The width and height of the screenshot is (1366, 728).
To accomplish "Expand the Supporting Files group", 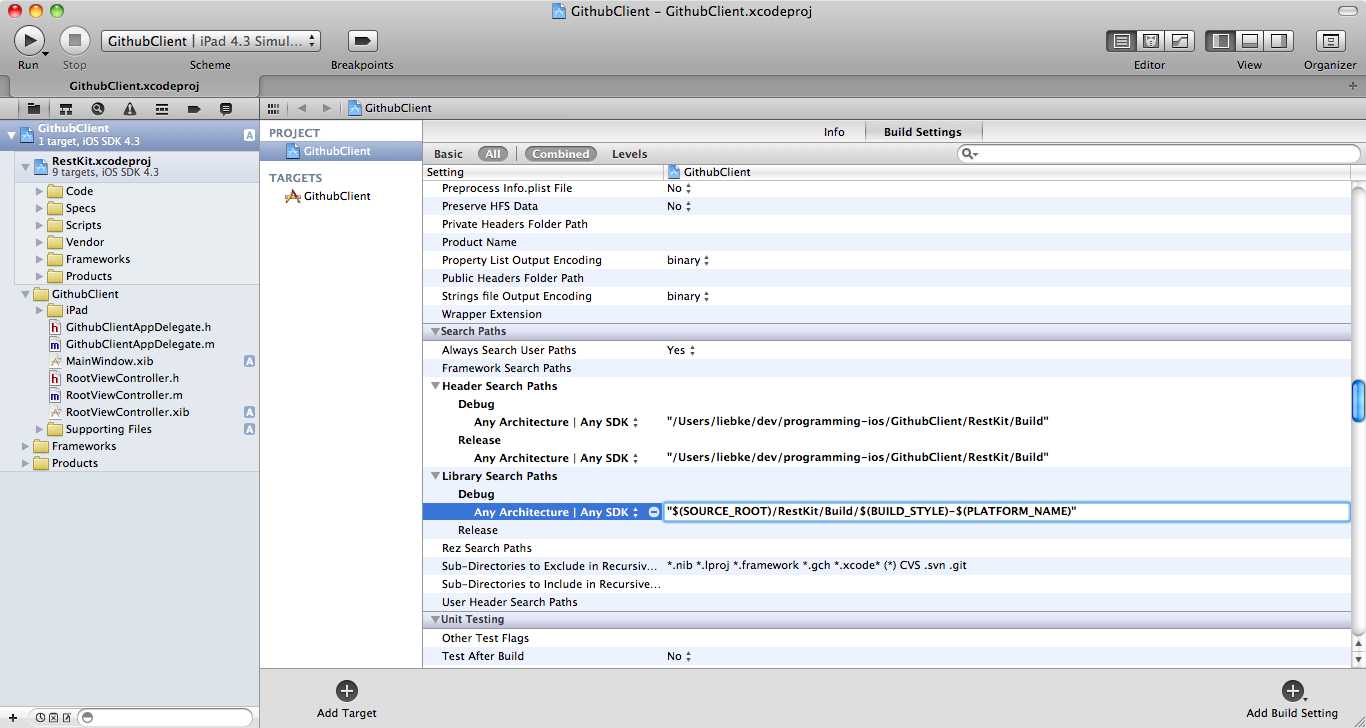I will (39, 429).
